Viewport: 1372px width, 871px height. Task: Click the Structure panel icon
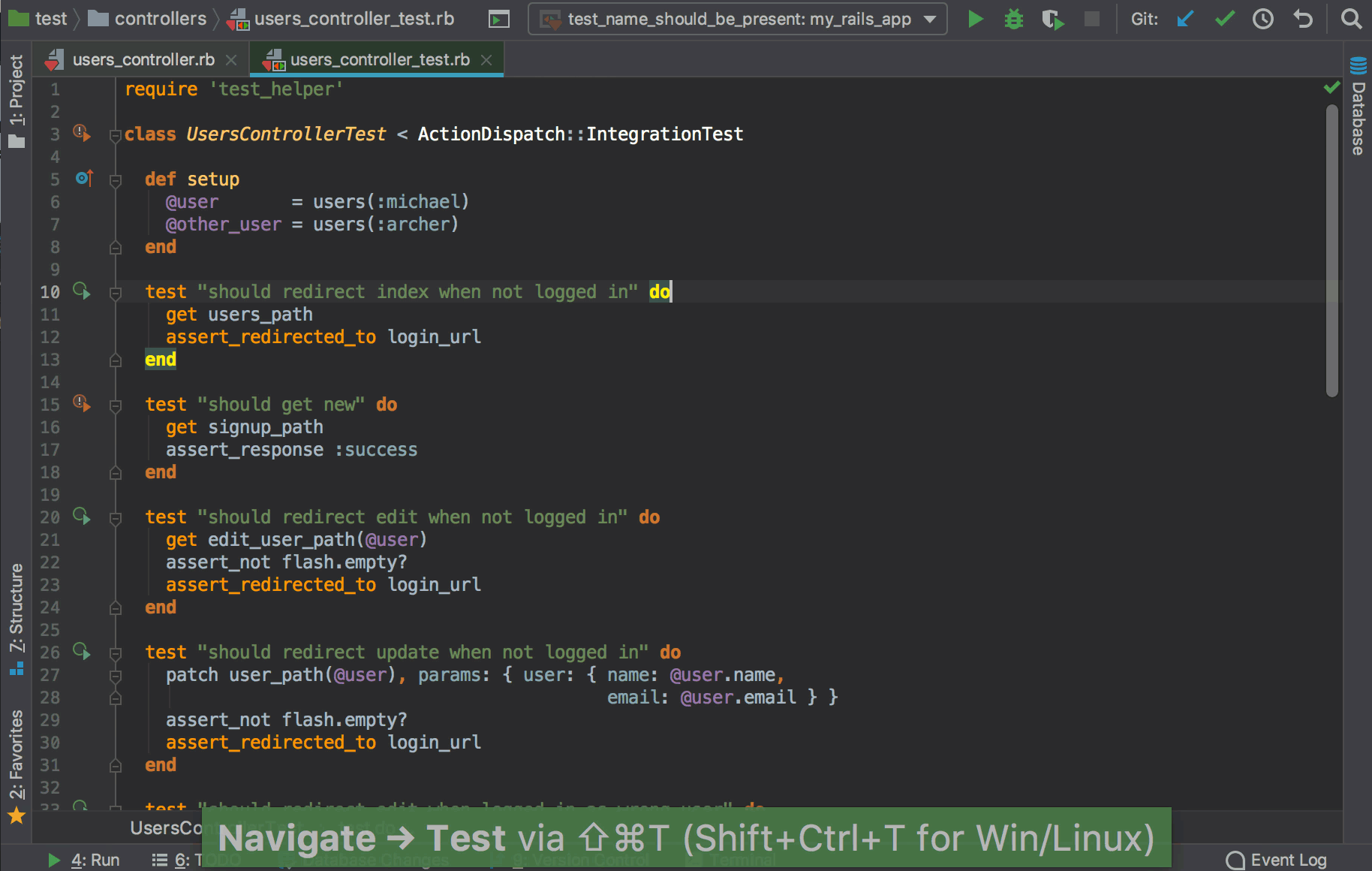[17, 668]
